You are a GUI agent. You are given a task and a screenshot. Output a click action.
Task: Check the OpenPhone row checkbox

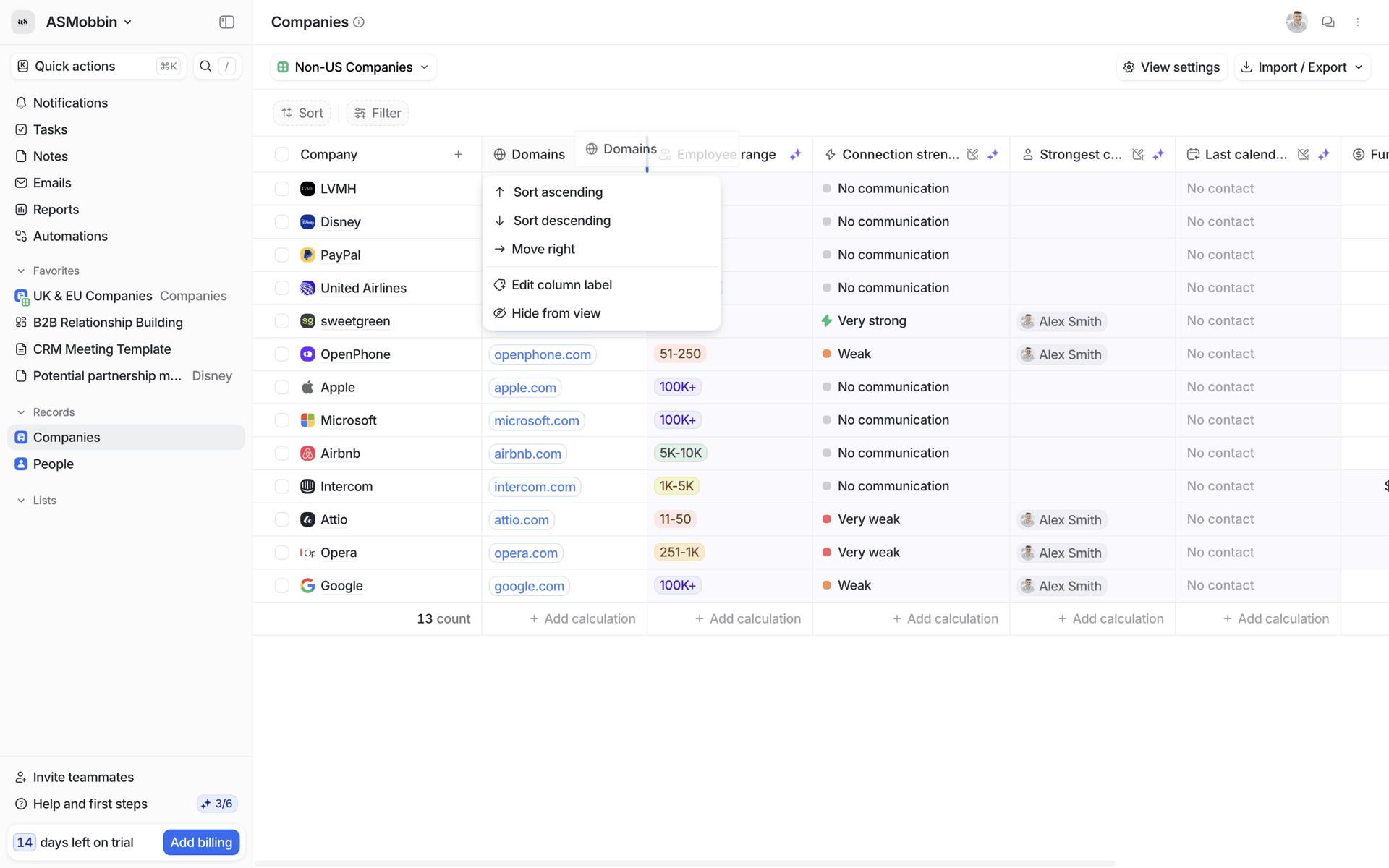click(x=282, y=354)
